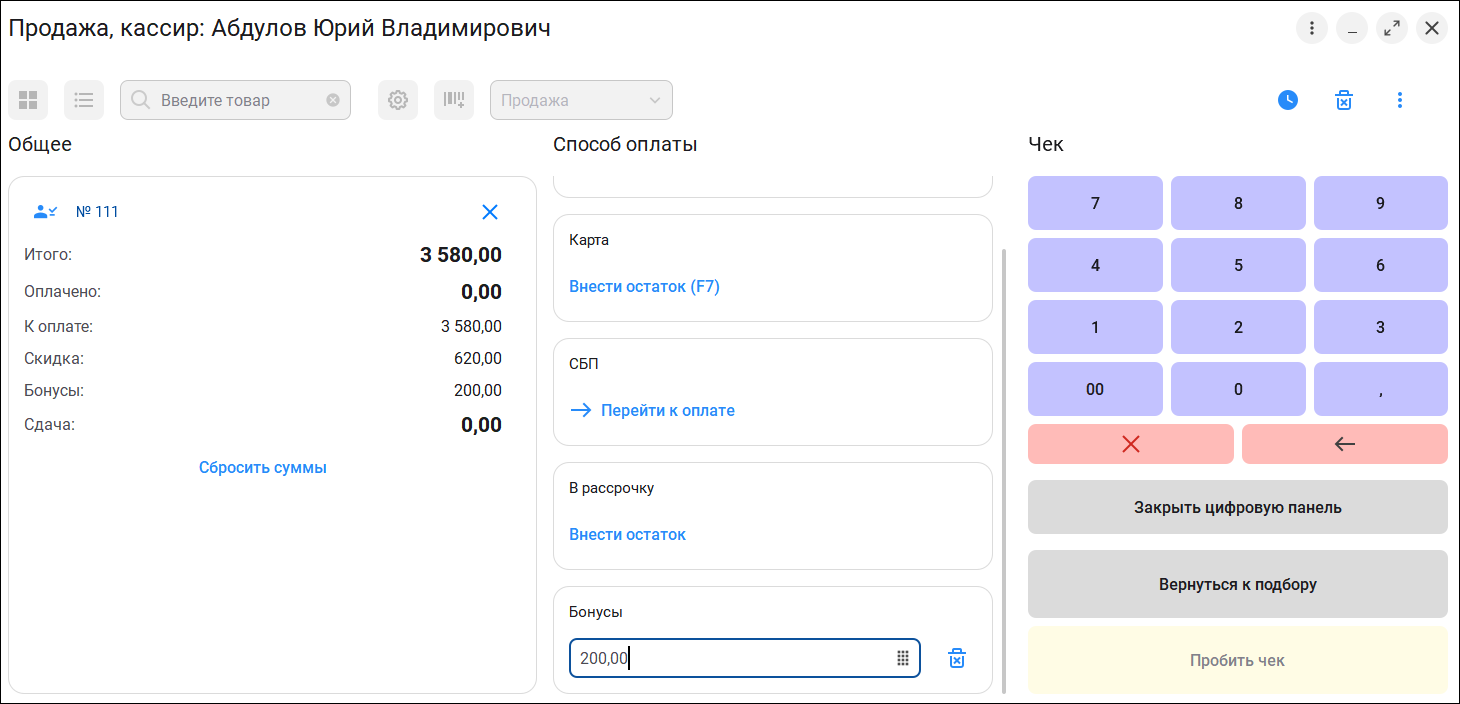Click the add barcode icon
This screenshot has width=1460, height=704.
click(x=454, y=100)
